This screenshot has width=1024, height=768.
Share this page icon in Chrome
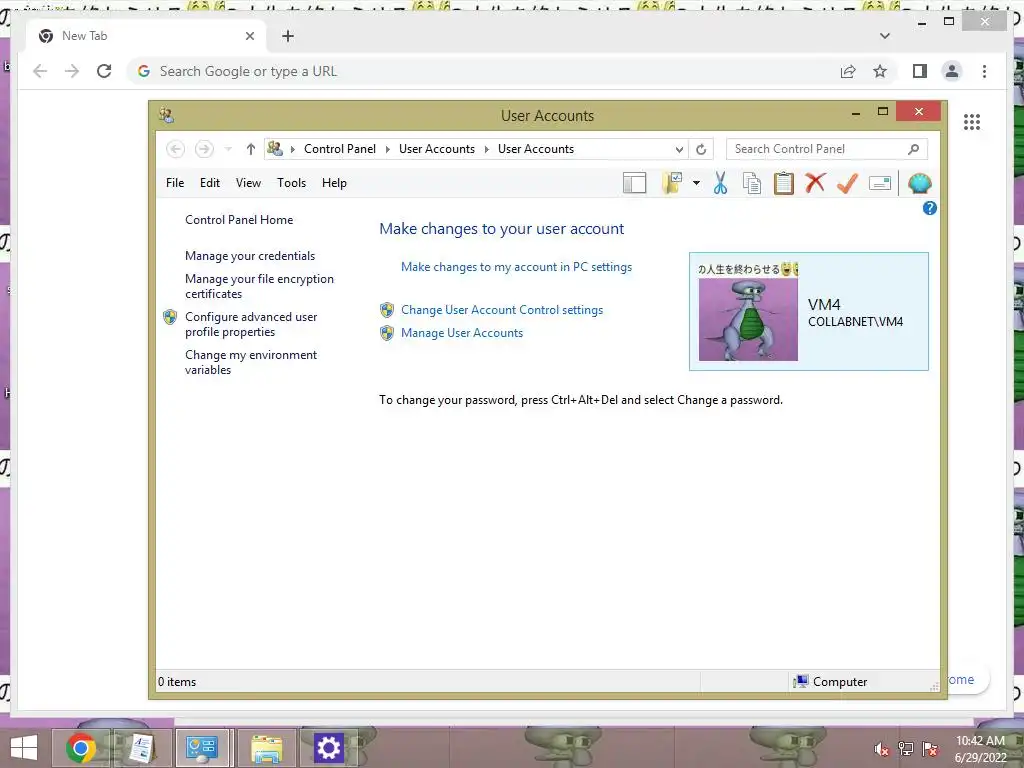[848, 71]
